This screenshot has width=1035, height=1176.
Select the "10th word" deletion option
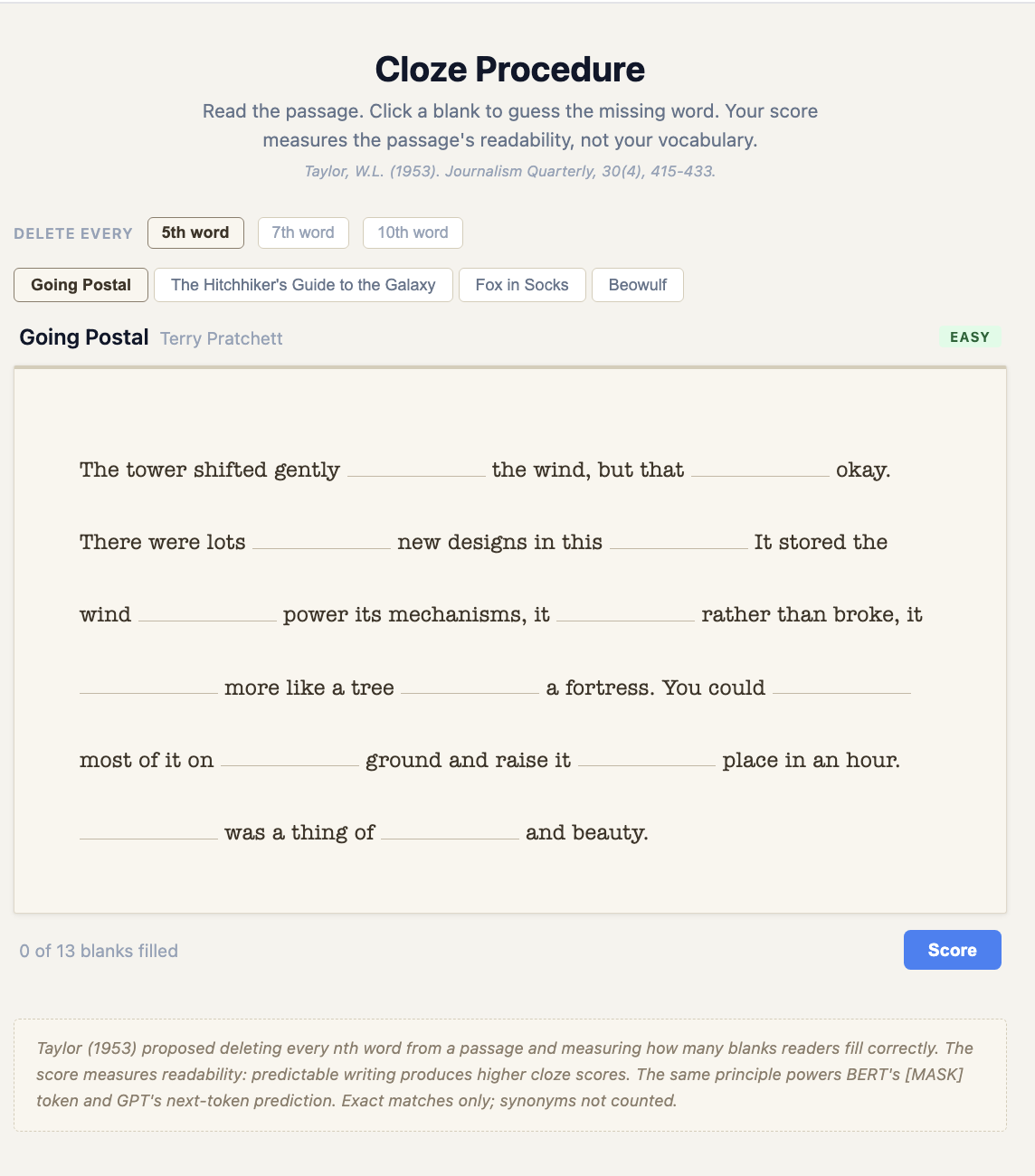click(413, 232)
